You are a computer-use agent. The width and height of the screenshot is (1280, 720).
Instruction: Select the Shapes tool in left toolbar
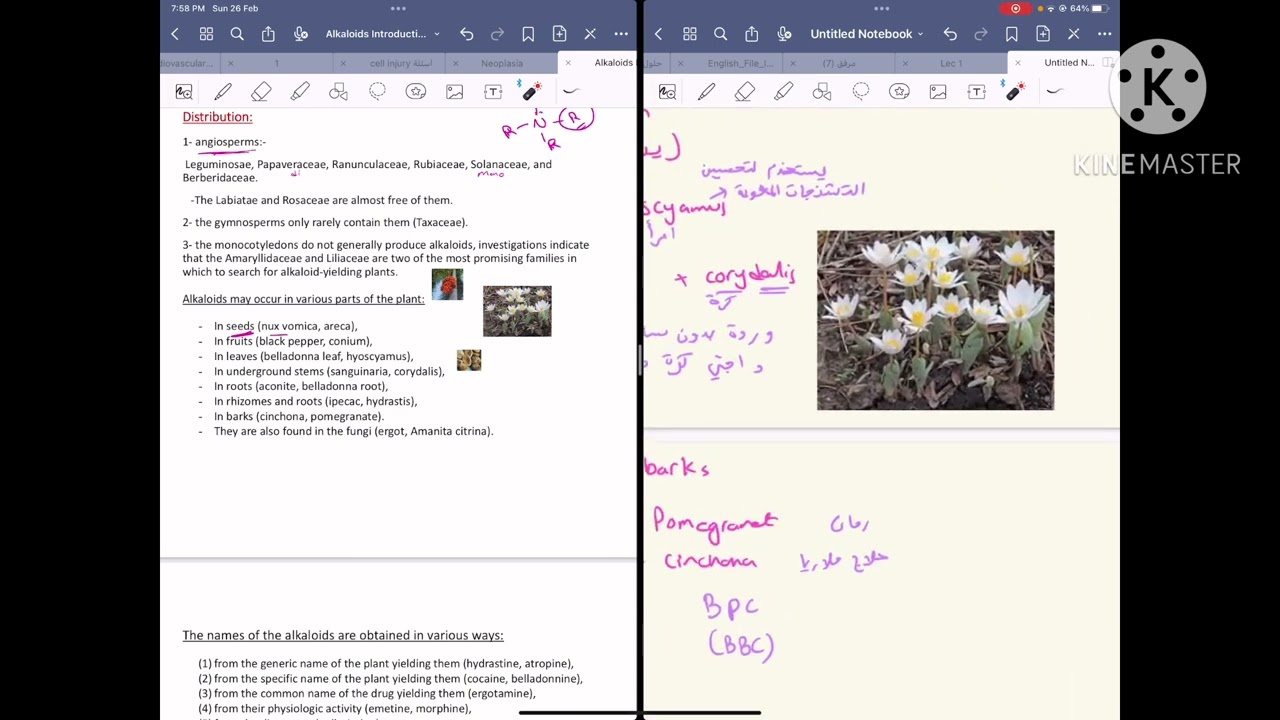[338, 92]
